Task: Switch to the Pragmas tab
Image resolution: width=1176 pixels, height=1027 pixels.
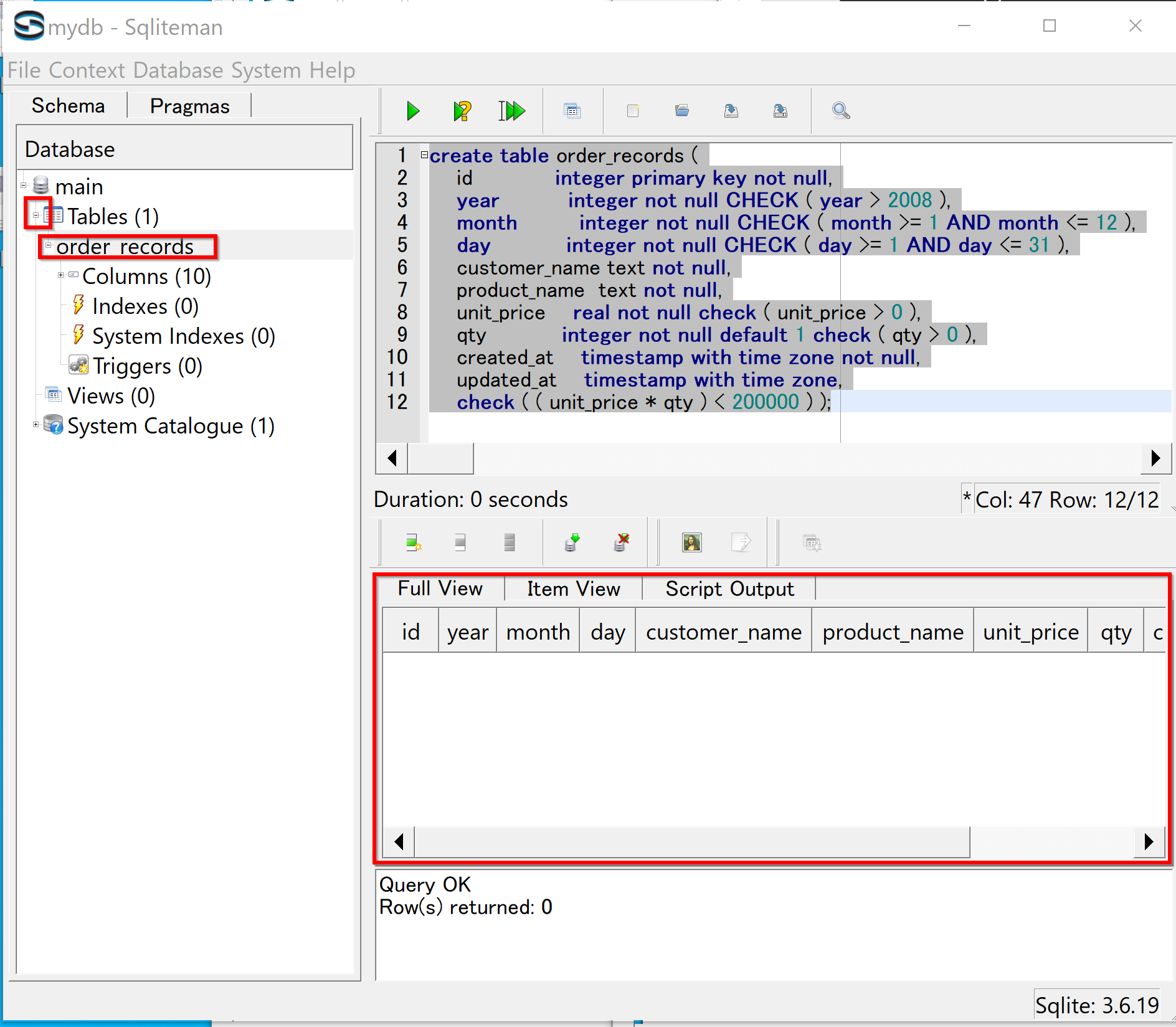Action: pyautogui.click(x=189, y=106)
